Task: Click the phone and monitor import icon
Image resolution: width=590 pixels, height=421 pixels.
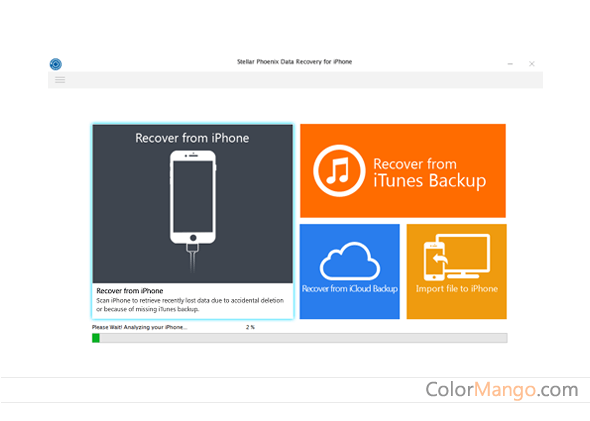Action: pyautogui.click(x=457, y=257)
